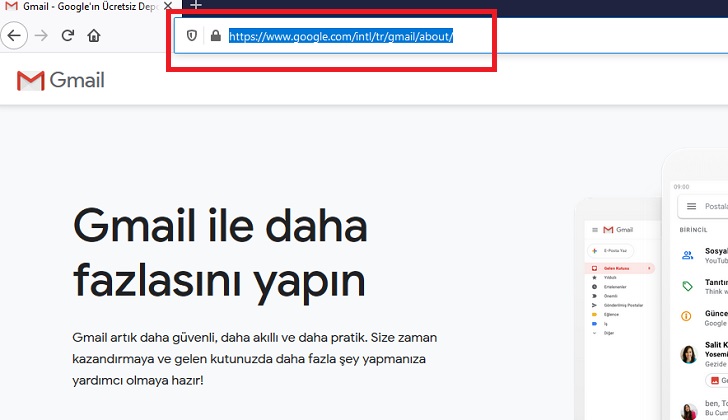Click the Gmail logo in page header
The width and height of the screenshot is (728, 420).
[60, 80]
